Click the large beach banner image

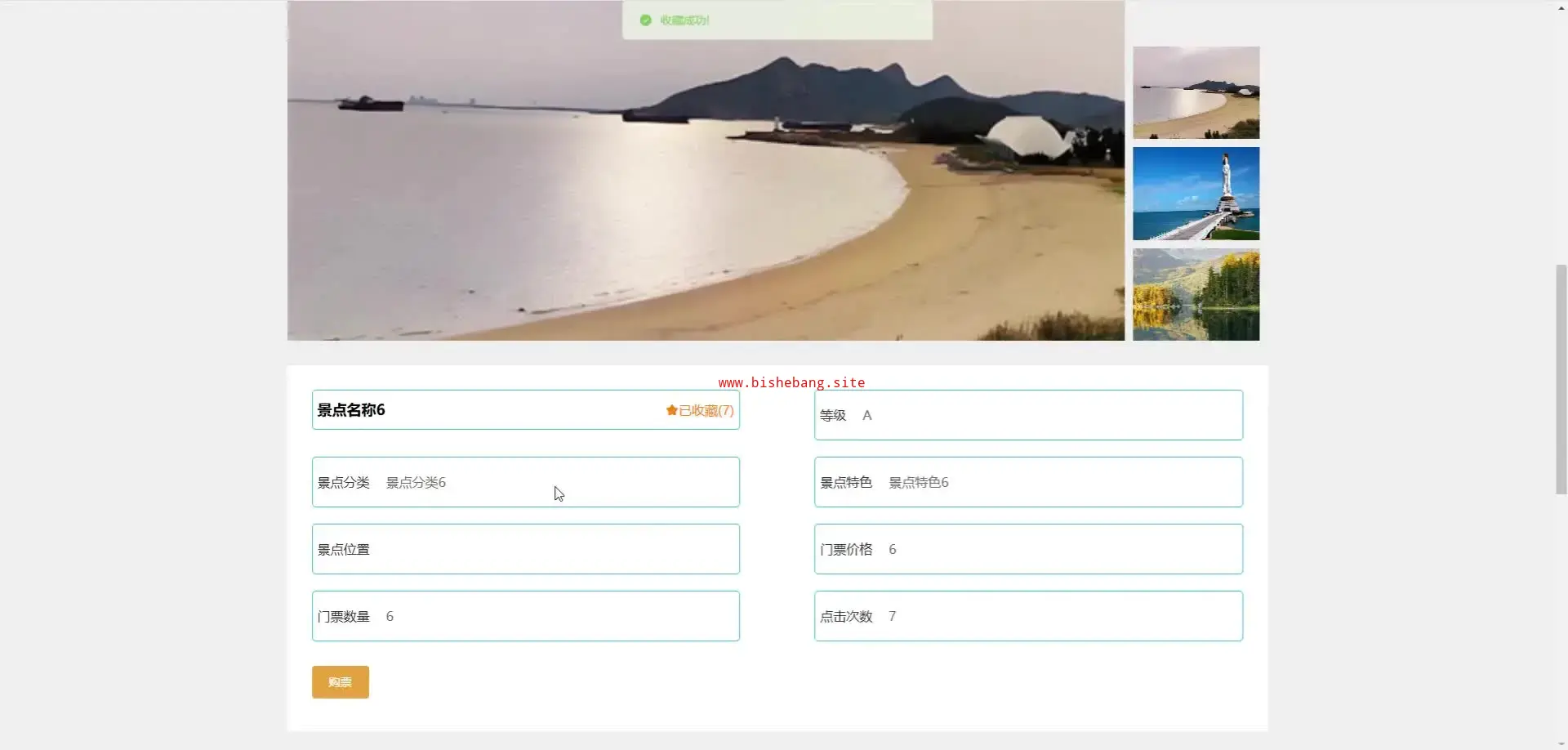coord(706,172)
